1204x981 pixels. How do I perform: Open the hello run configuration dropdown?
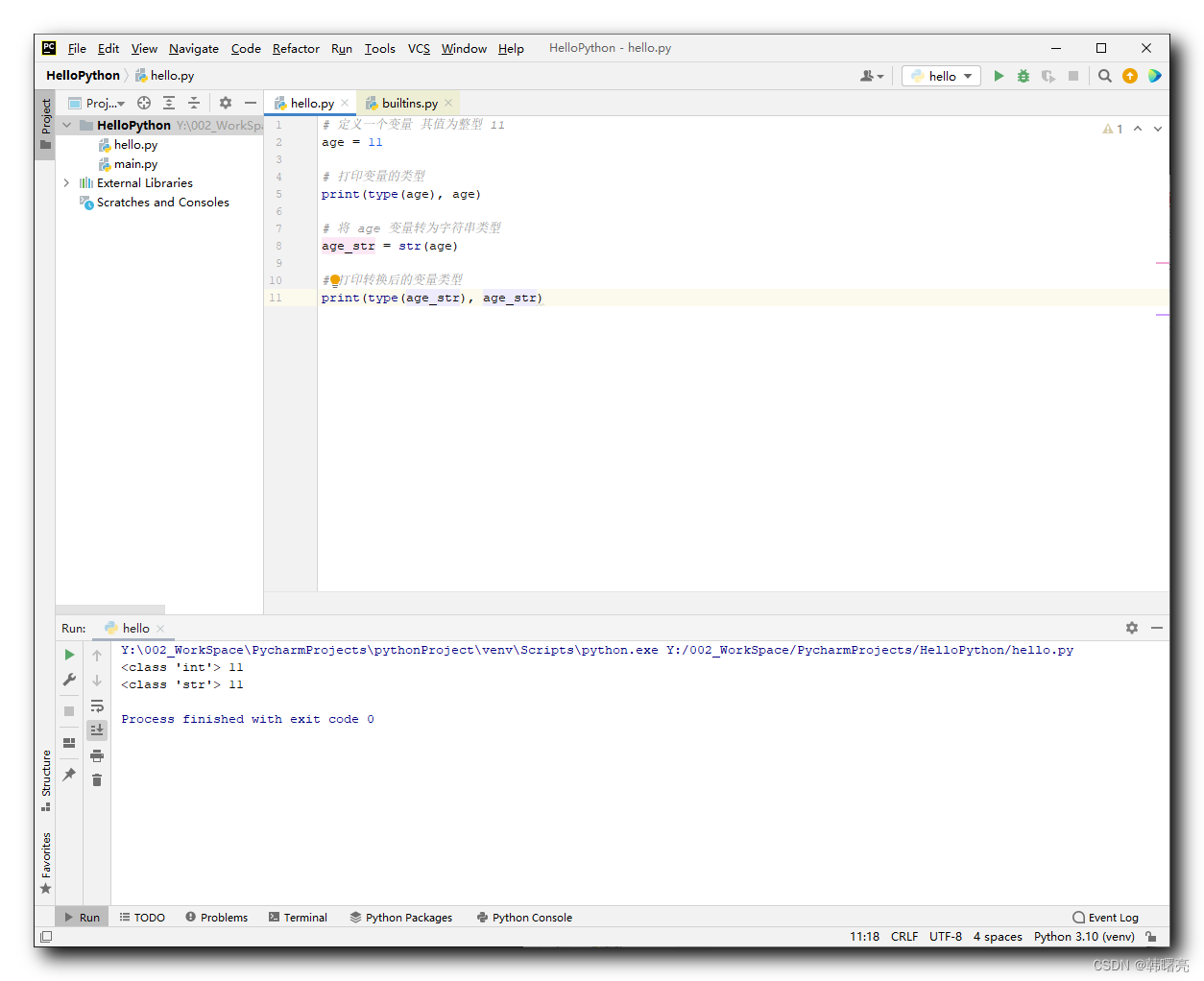coord(941,76)
